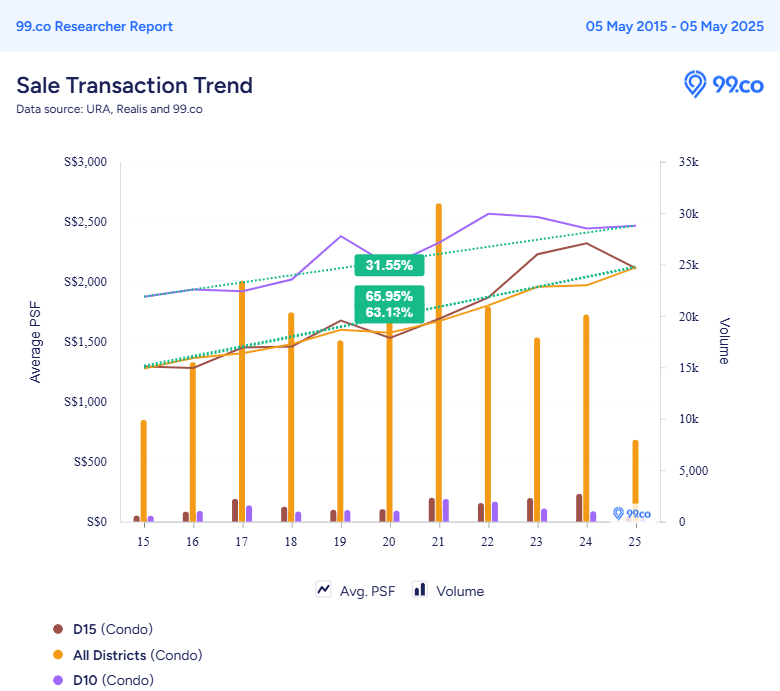Click the brown D15 legend color dot
The height and width of the screenshot is (691, 780).
pos(58,629)
